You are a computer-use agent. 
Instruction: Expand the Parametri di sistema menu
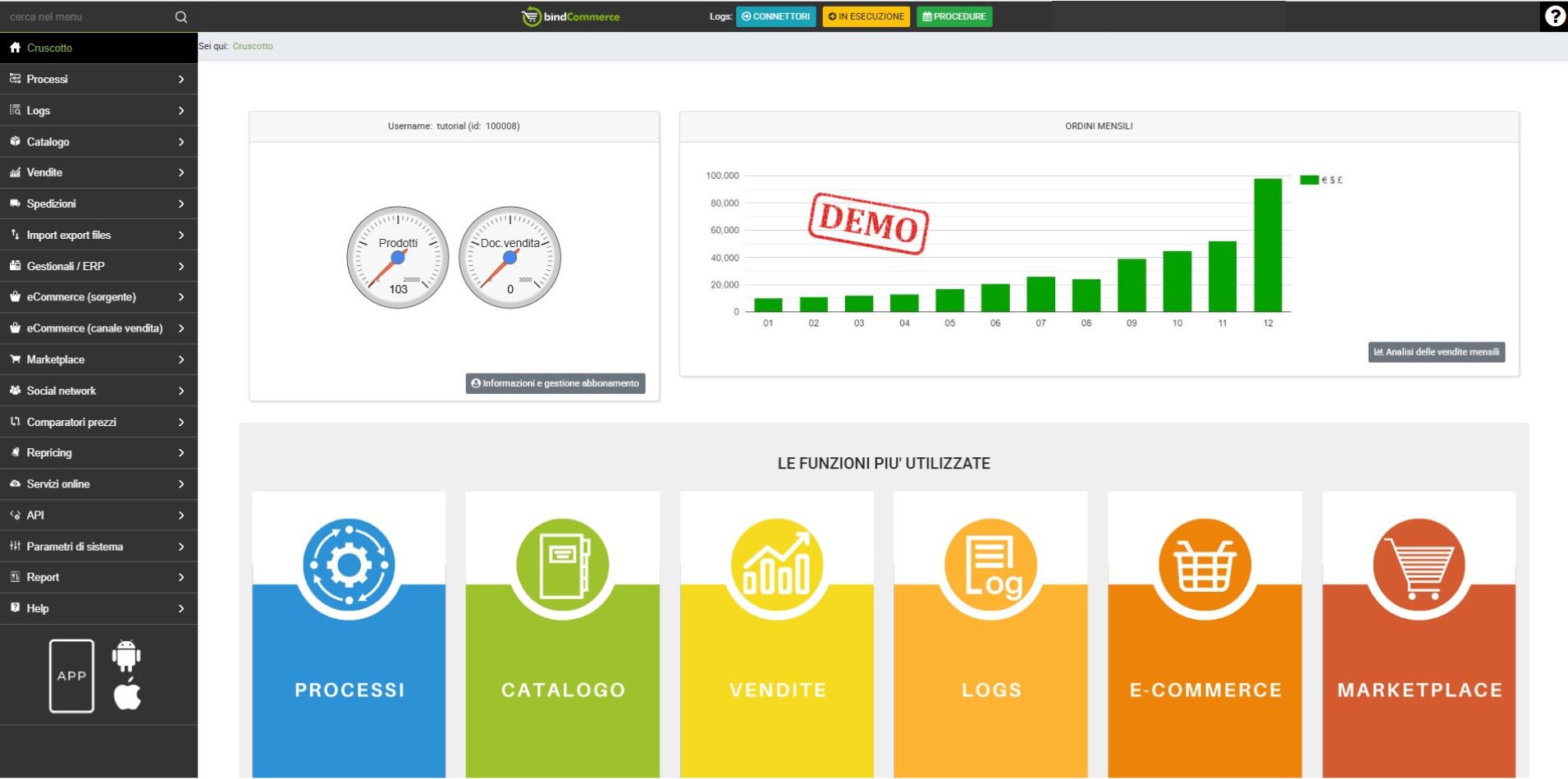tap(98, 547)
